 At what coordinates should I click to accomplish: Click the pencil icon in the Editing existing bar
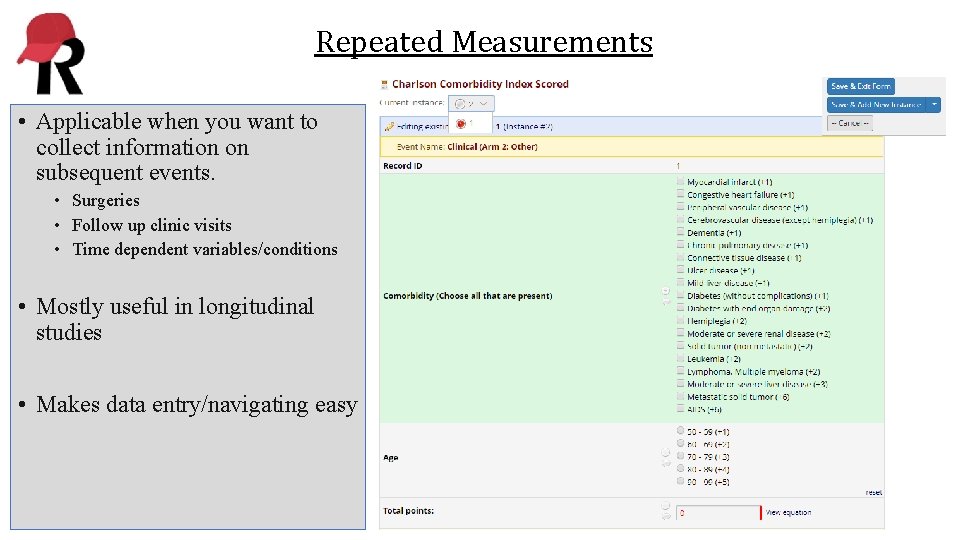click(x=389, y=126)
